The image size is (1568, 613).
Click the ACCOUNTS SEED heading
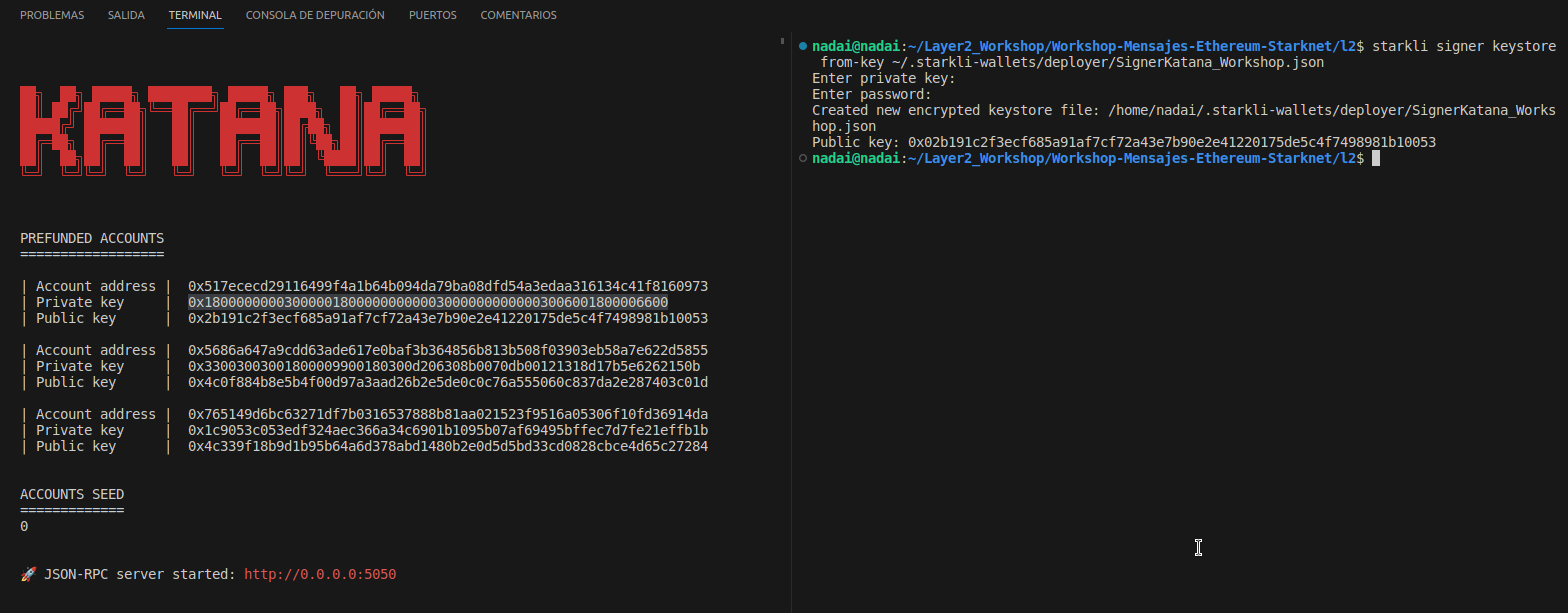pos(72,495)
